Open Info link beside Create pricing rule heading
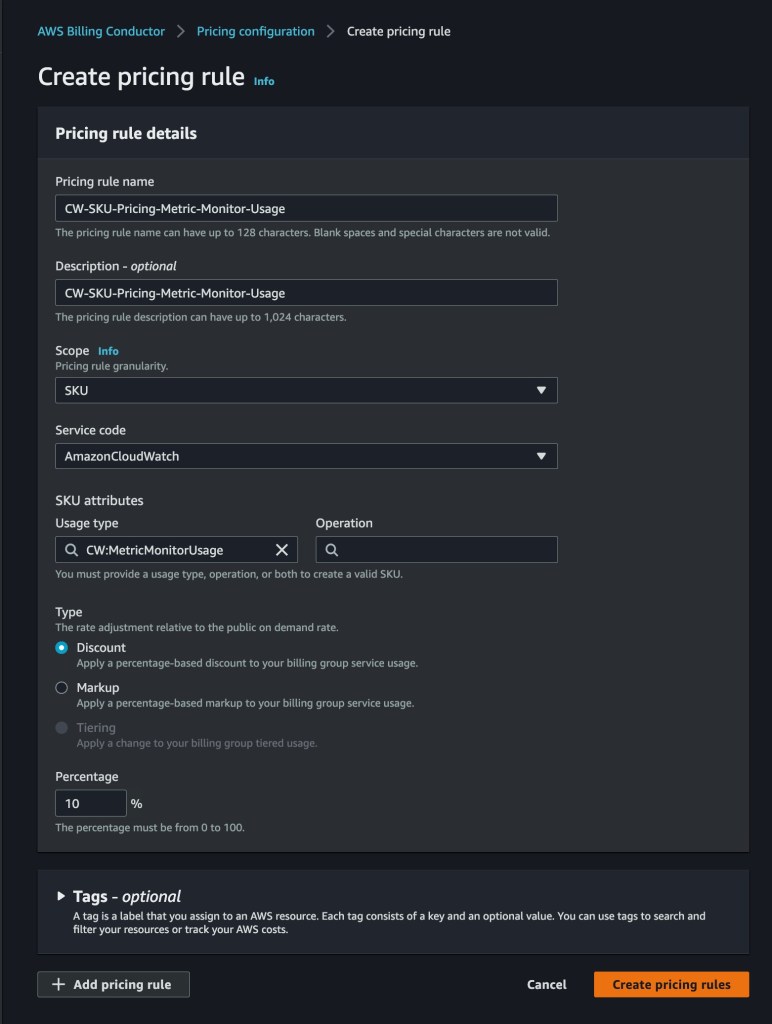The width and height of the screenshot is (772, 1024). coord(264,81)
